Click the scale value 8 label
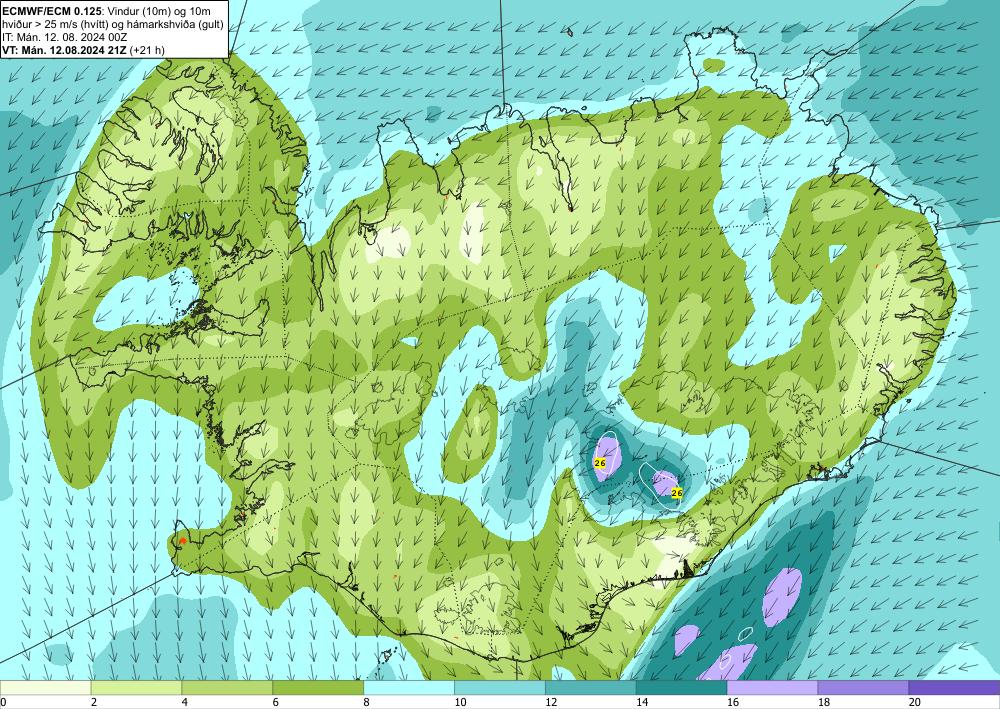The image size is (1000, 709). coord(367,703)
